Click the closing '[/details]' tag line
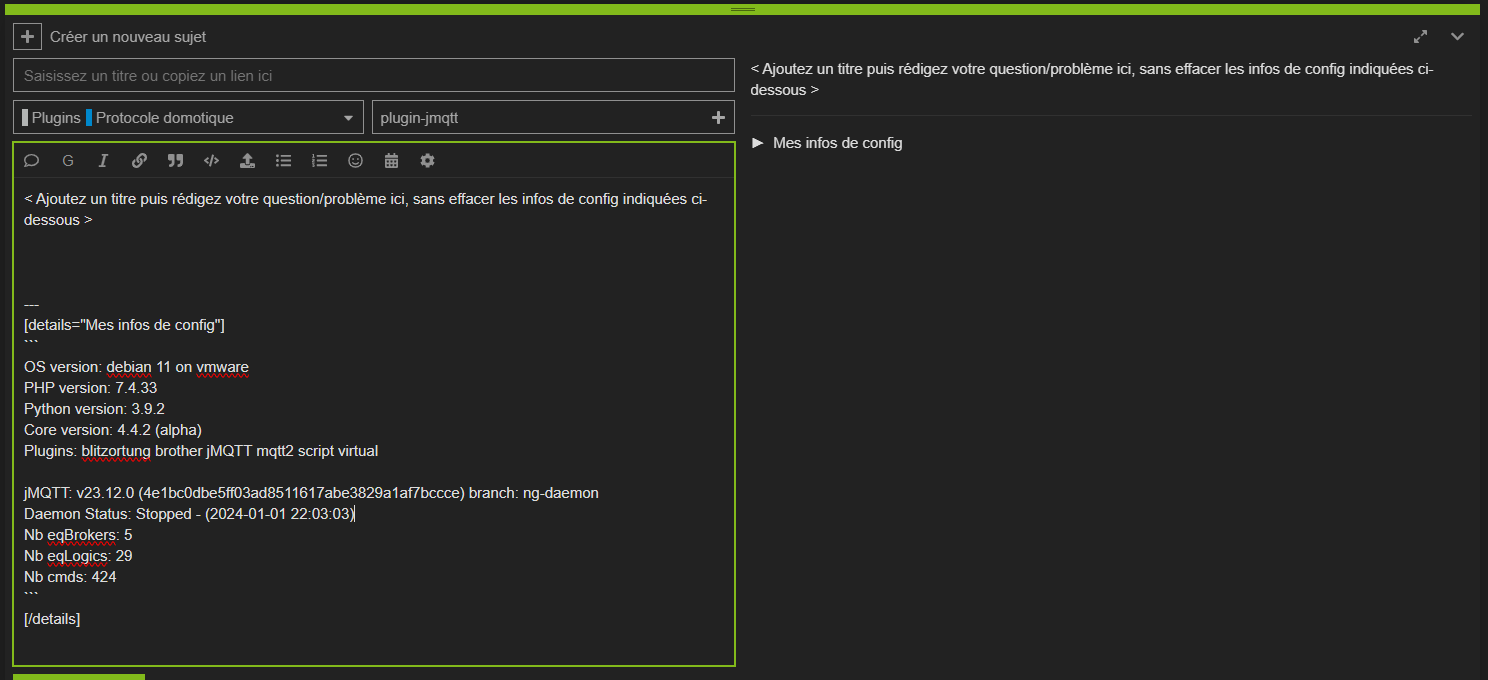This screenshot has height=680, width=1488. (x=52, y=619)
